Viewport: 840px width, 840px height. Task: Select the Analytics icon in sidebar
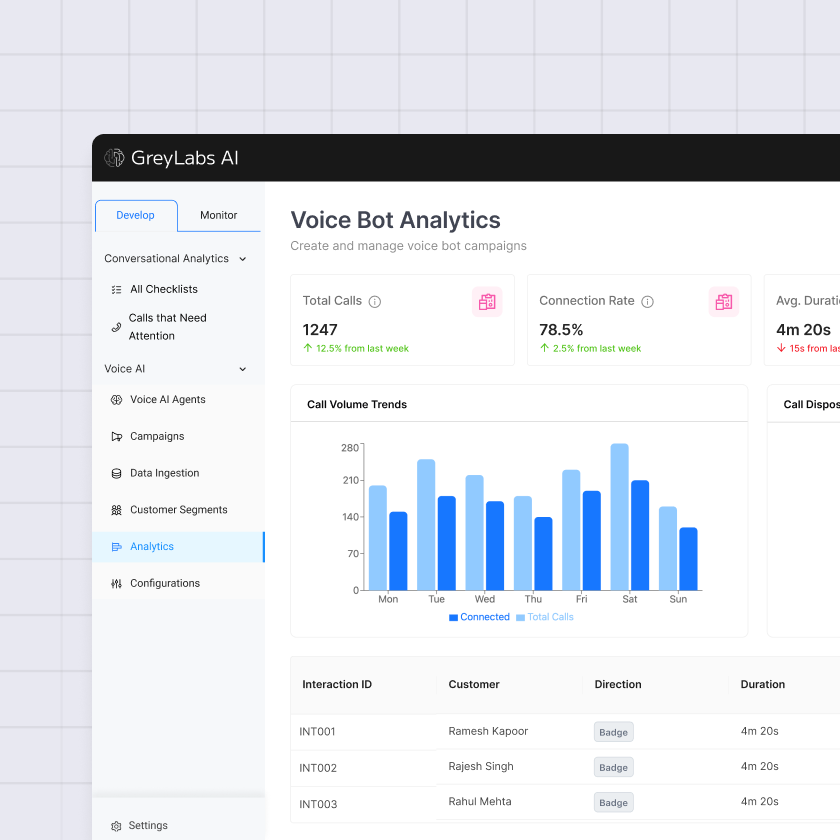(118, 546)
